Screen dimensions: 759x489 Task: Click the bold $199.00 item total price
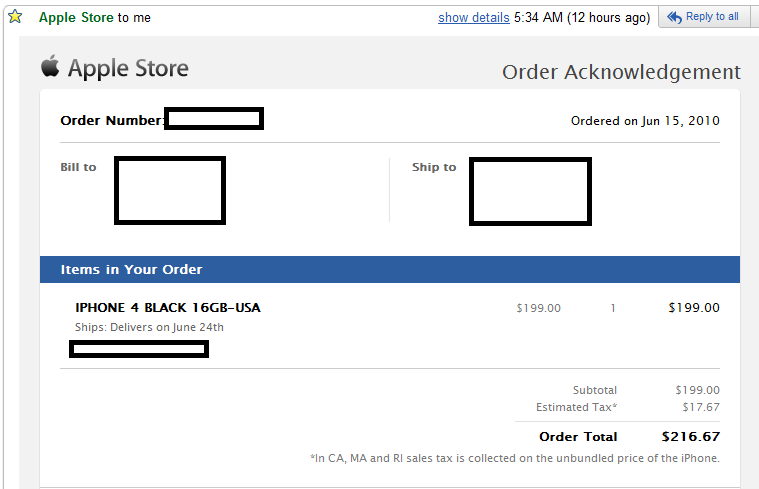pyautogui.click(x=693, y=308)
